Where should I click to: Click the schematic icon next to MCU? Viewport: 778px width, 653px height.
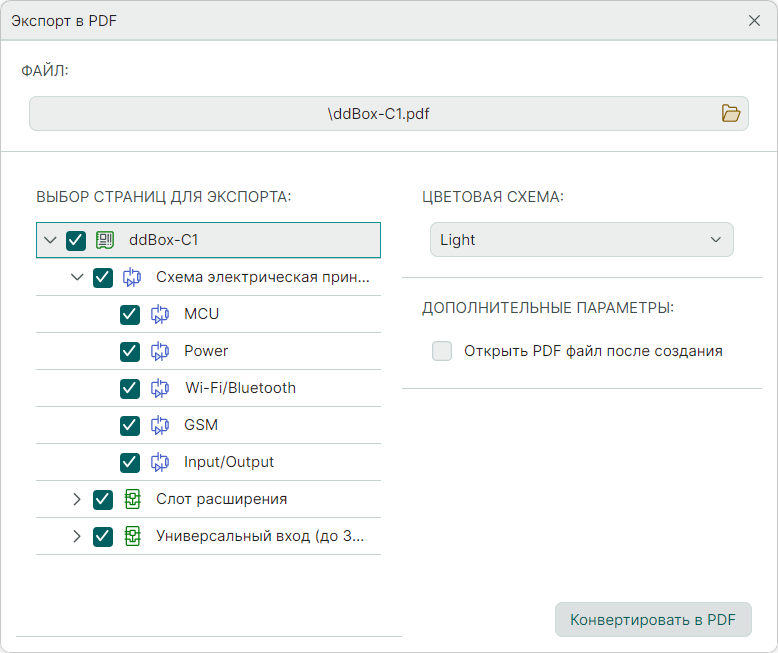coord(160,314)
